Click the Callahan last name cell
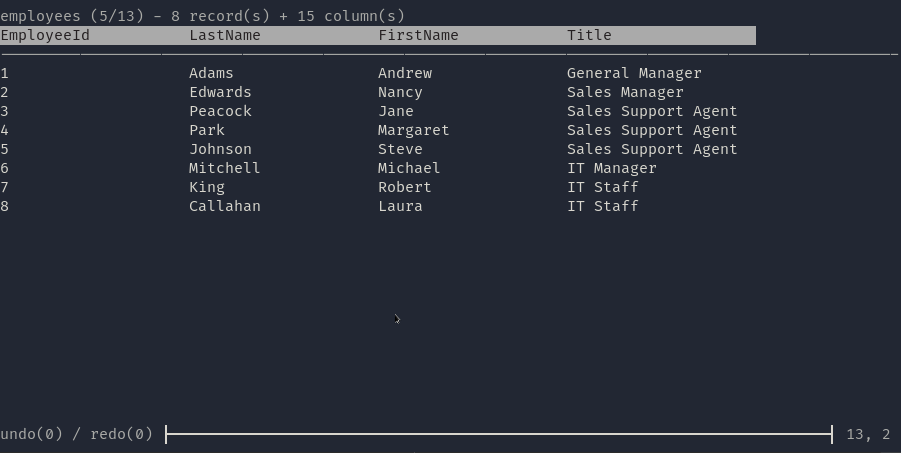This screenshot has width=901, height=453. coord(225,206)
